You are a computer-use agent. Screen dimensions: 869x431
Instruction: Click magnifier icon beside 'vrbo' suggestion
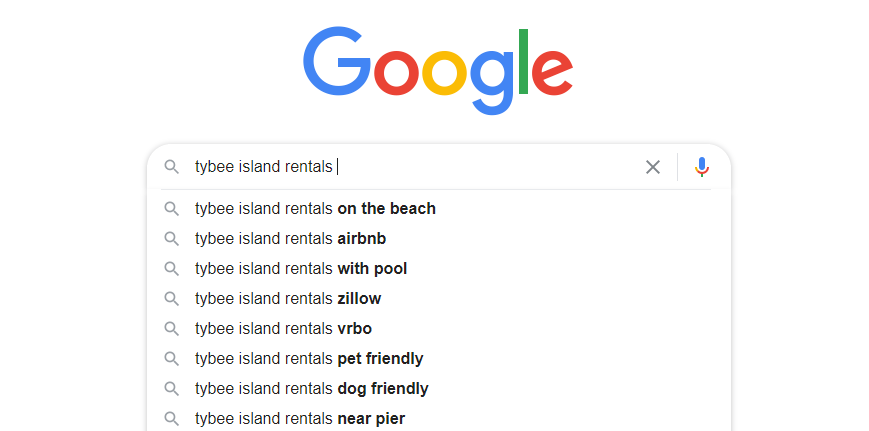(172, 329)
